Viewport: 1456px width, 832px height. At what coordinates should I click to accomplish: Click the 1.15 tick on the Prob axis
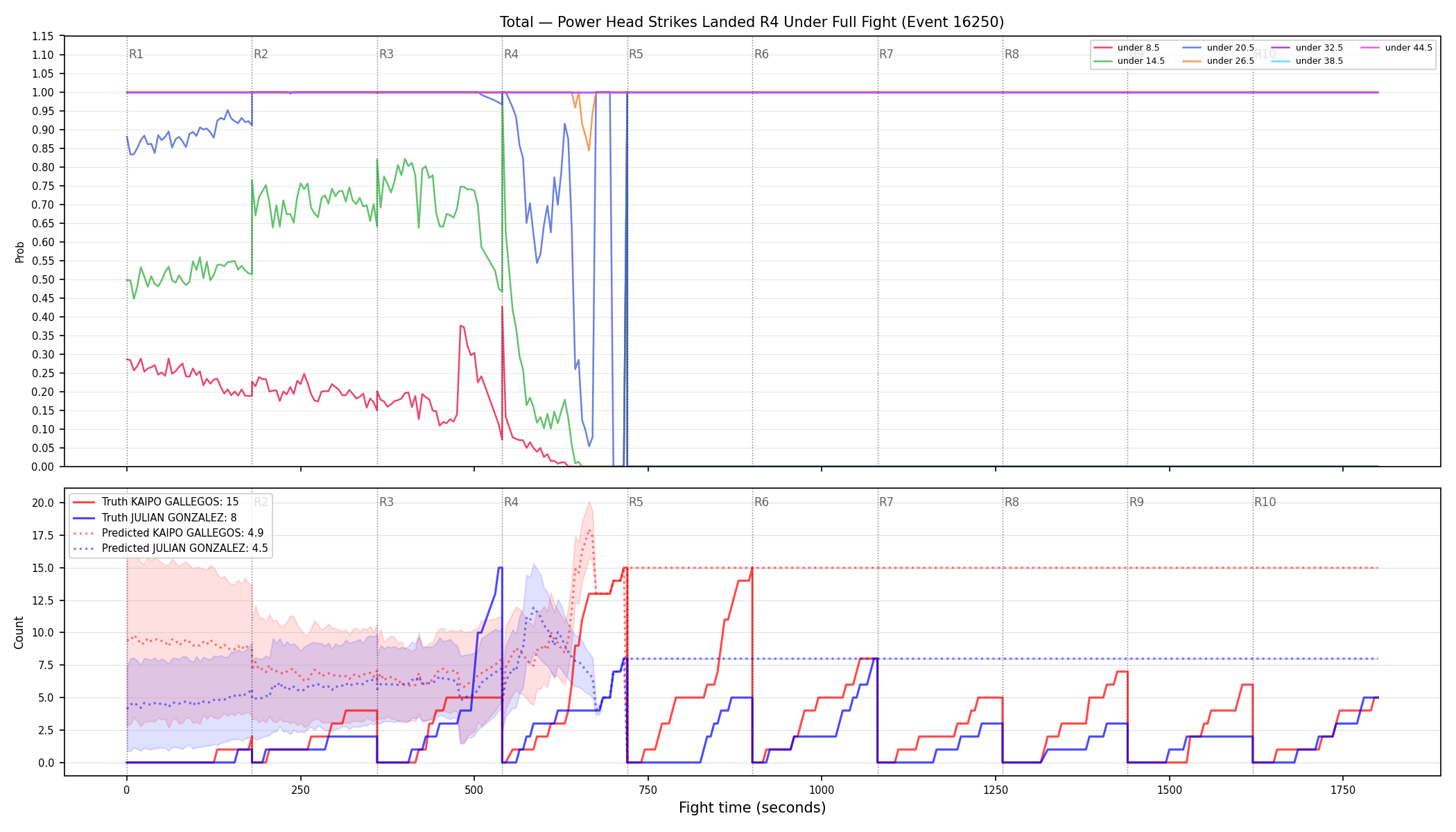42,36
